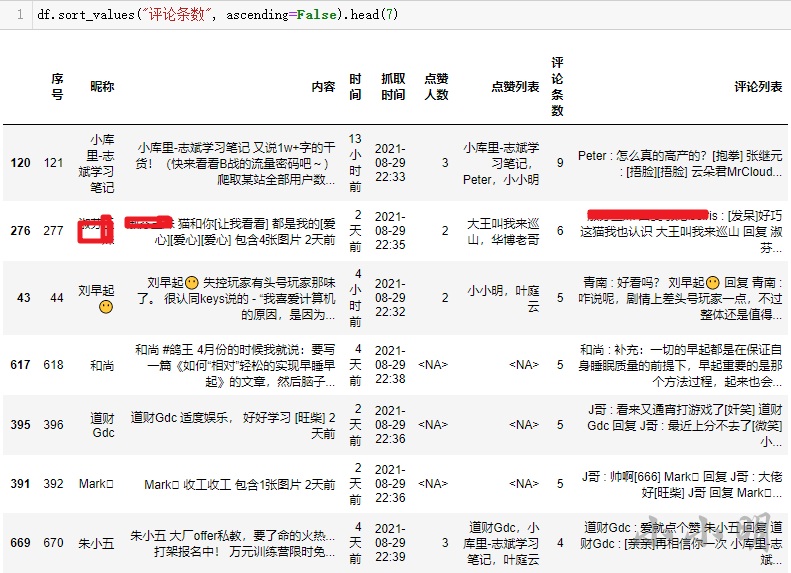Click row index 617
The image size is (791, 573).
[x=20, y=365]
